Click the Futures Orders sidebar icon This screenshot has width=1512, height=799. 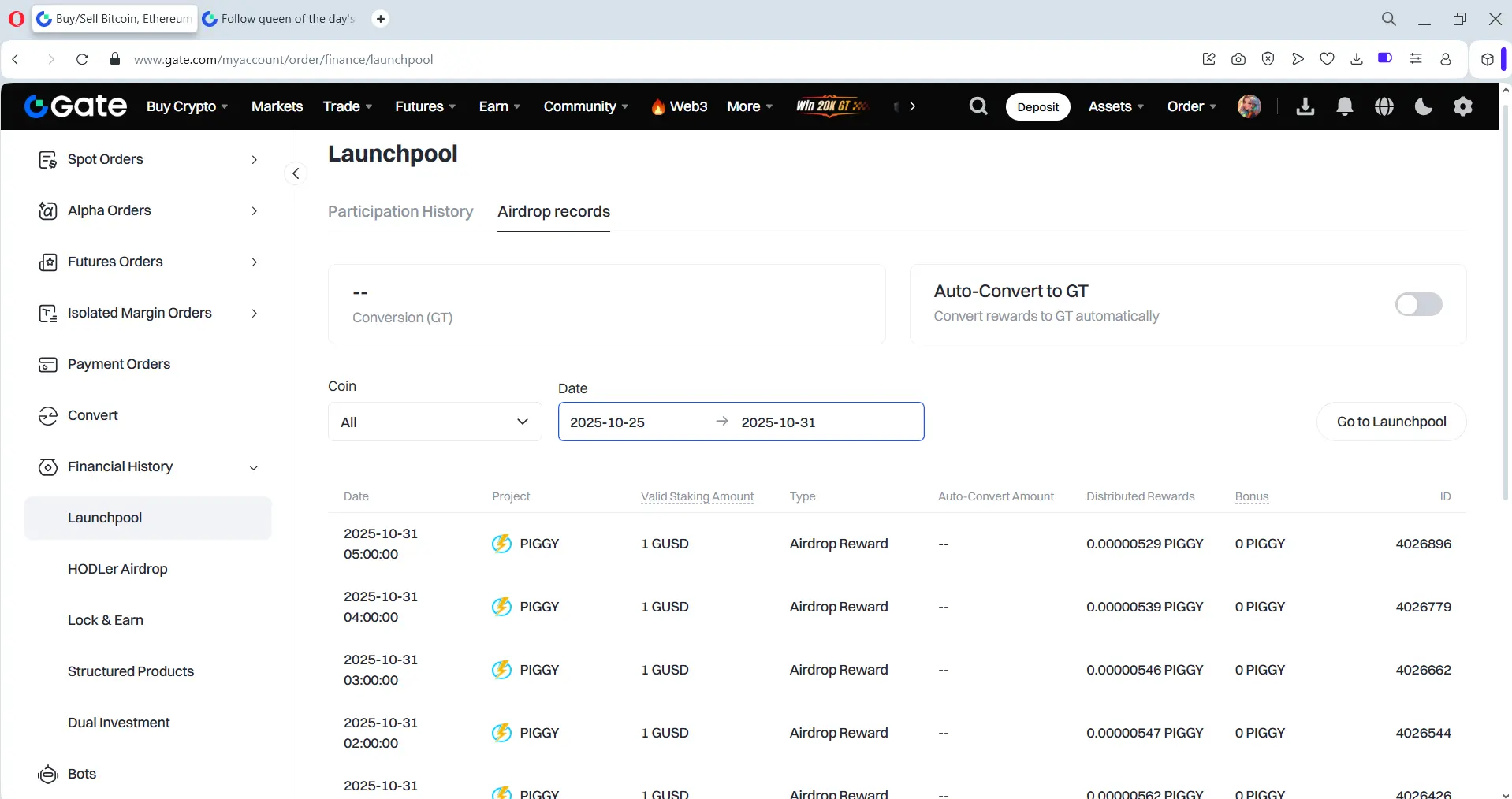coord(48,262)
